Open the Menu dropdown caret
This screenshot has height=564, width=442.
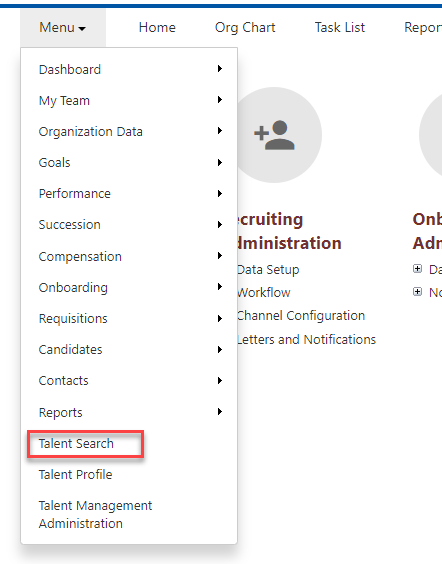tap(82, 28)
